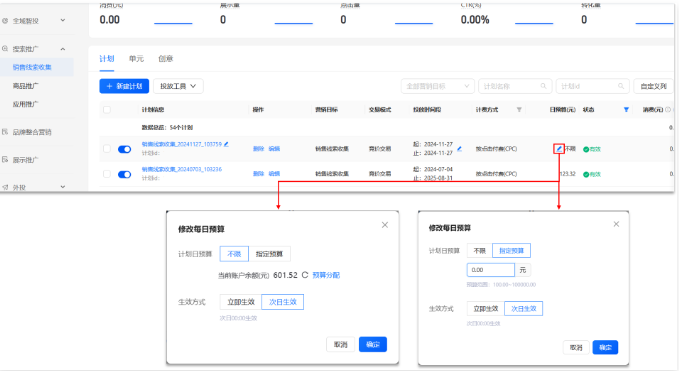Click 取消 in the dialog showing balance 601.52
Image resolution: width=679 pixels, height=371 pixels.
tap(340, 345)
